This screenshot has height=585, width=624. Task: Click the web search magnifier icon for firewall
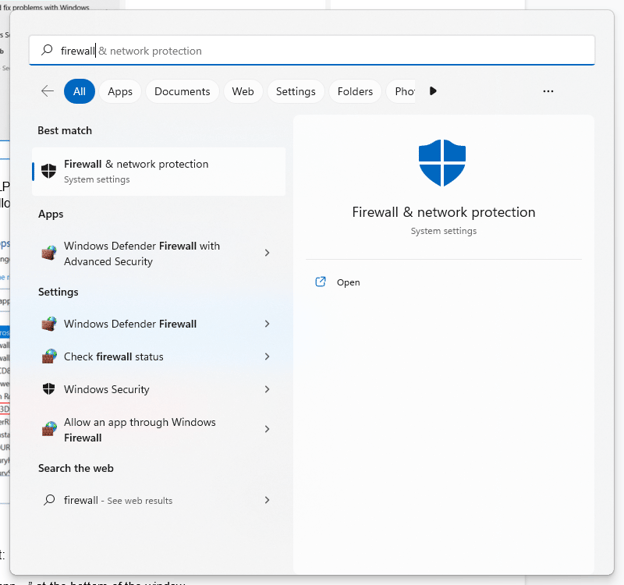pyautogui.click(x=49, y=500)
